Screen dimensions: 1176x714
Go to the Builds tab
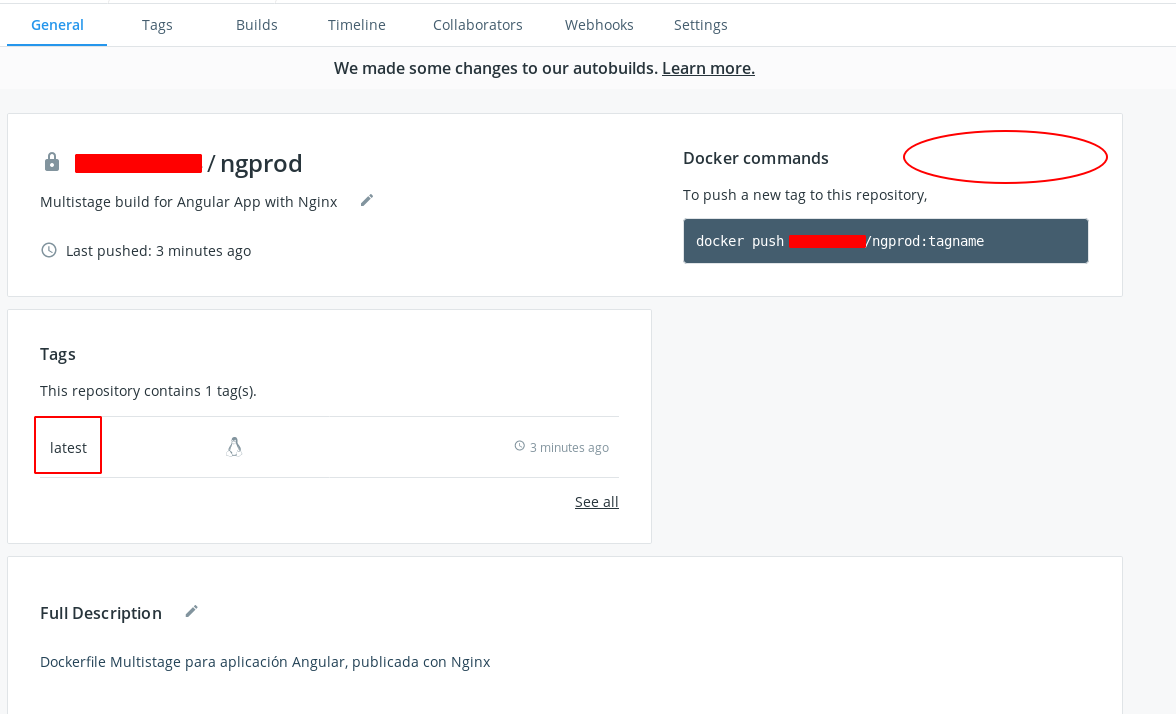pos(257,25)
